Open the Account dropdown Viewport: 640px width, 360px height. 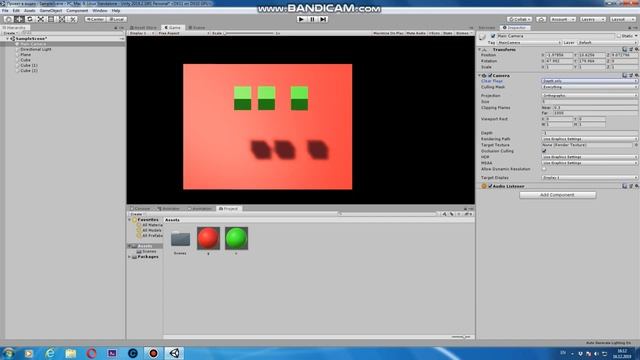pyautogui.click(x=562, y=19)
